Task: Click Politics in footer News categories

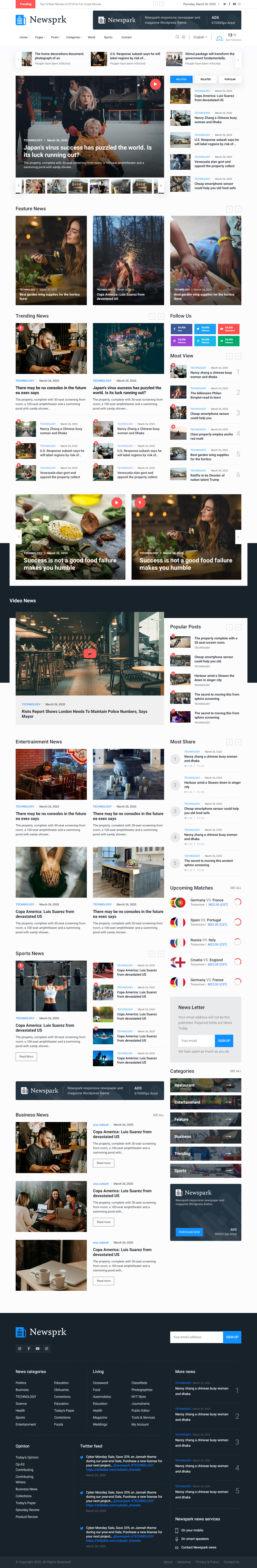Action: pos(21,1383)
